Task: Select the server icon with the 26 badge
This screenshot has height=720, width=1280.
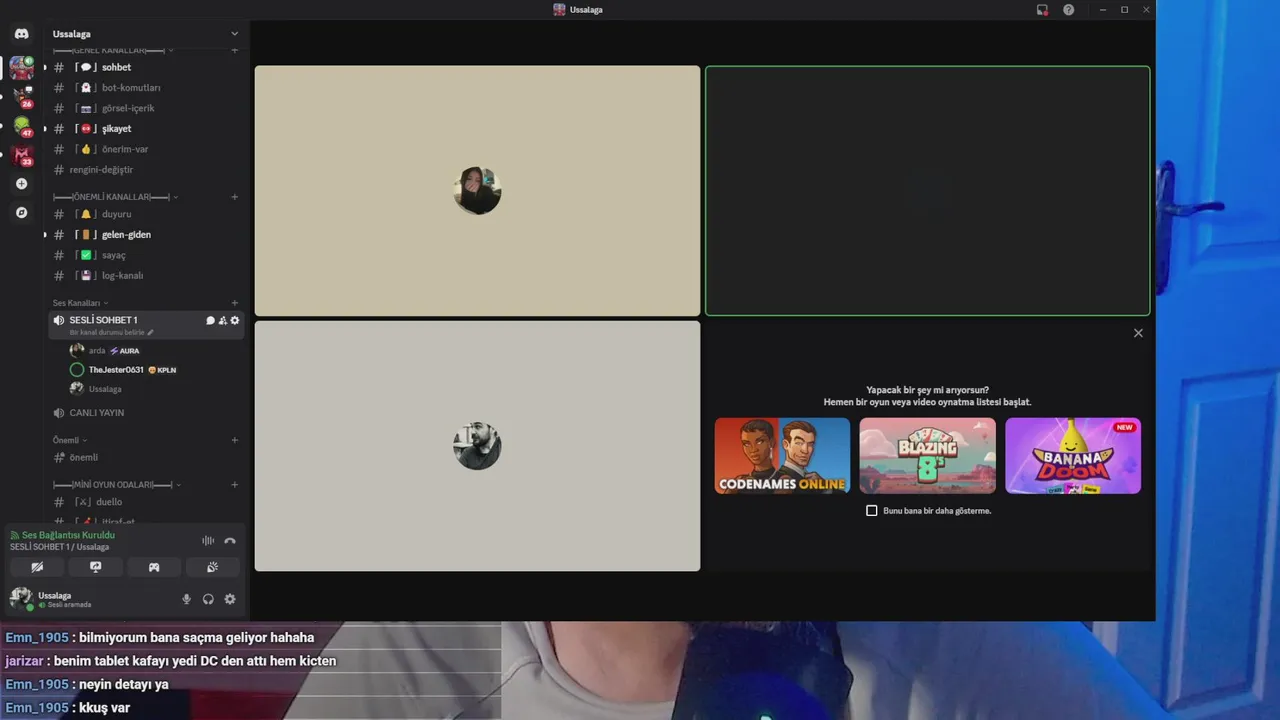Action: point(22,96)
